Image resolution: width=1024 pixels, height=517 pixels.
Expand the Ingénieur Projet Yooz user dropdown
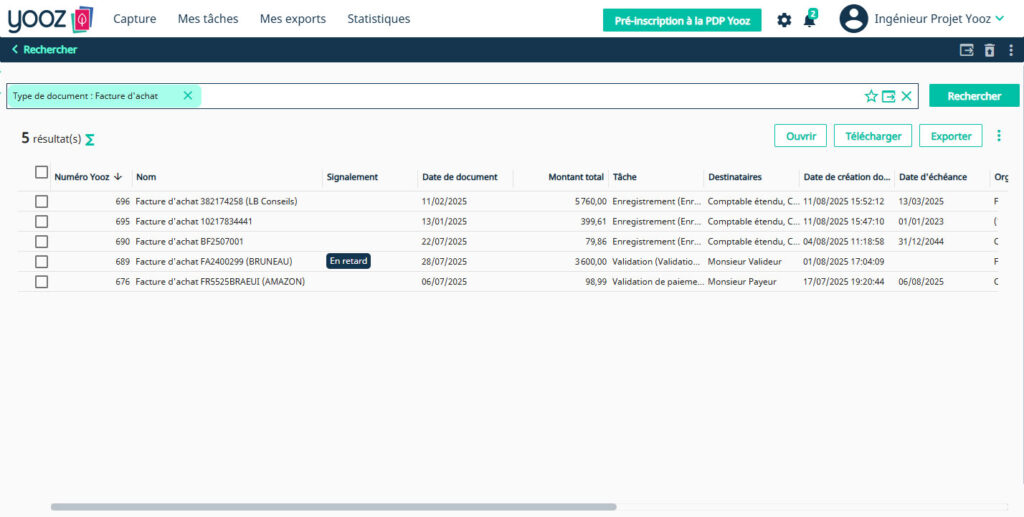click(x=999, y=19)
